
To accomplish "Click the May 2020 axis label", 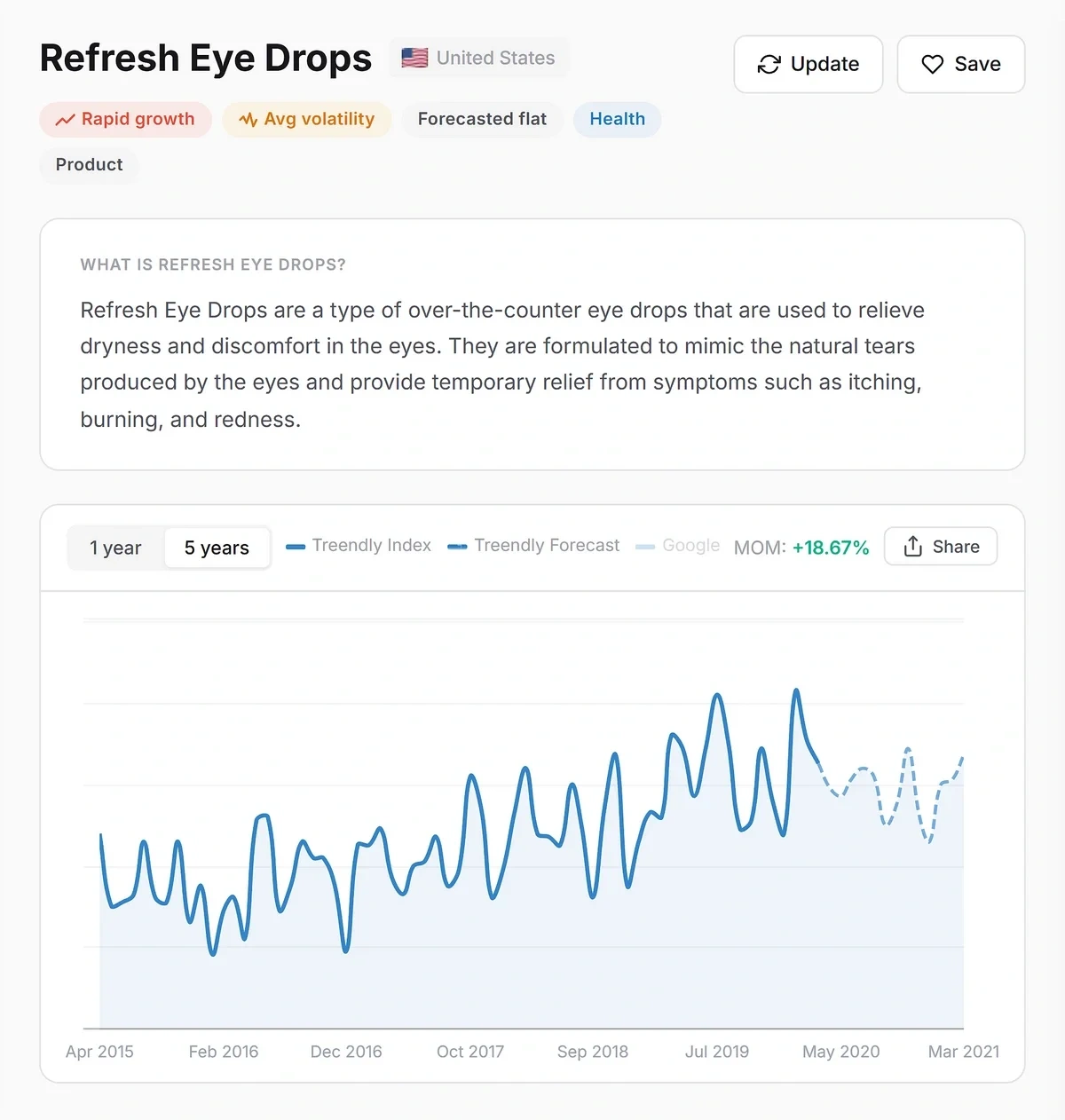I will point(841,1052).
